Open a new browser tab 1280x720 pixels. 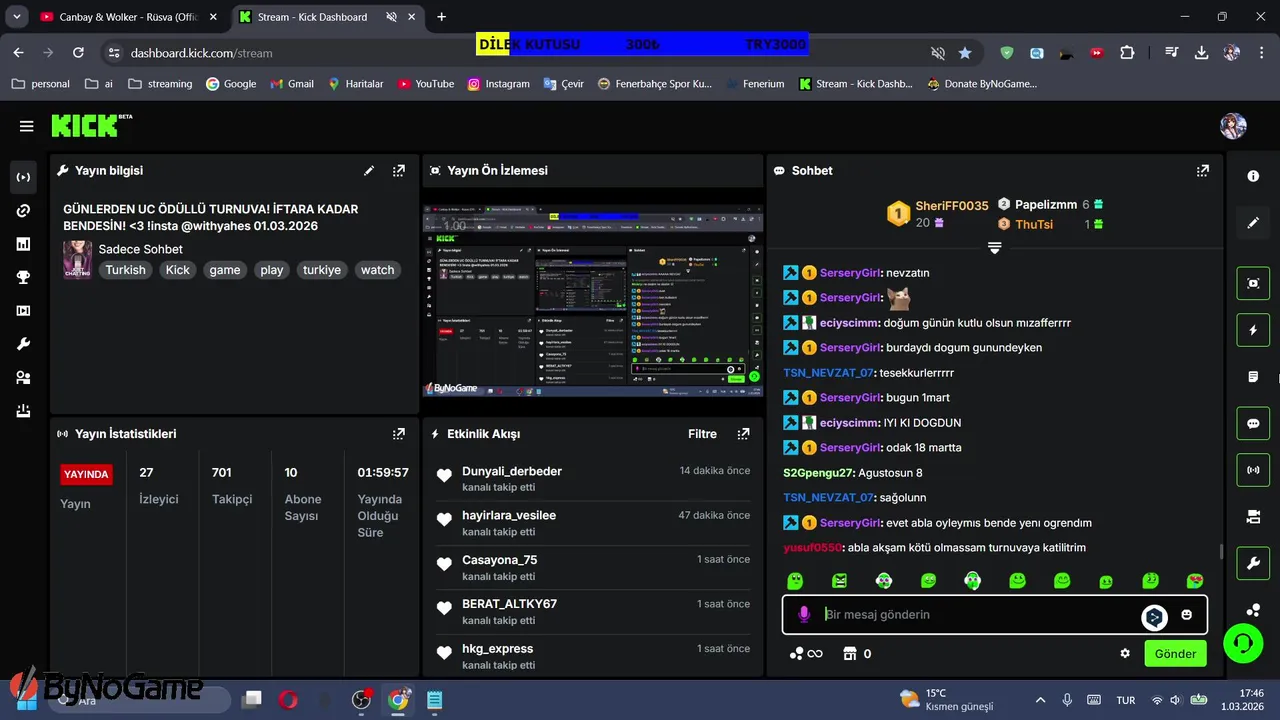tap(441, 17)
